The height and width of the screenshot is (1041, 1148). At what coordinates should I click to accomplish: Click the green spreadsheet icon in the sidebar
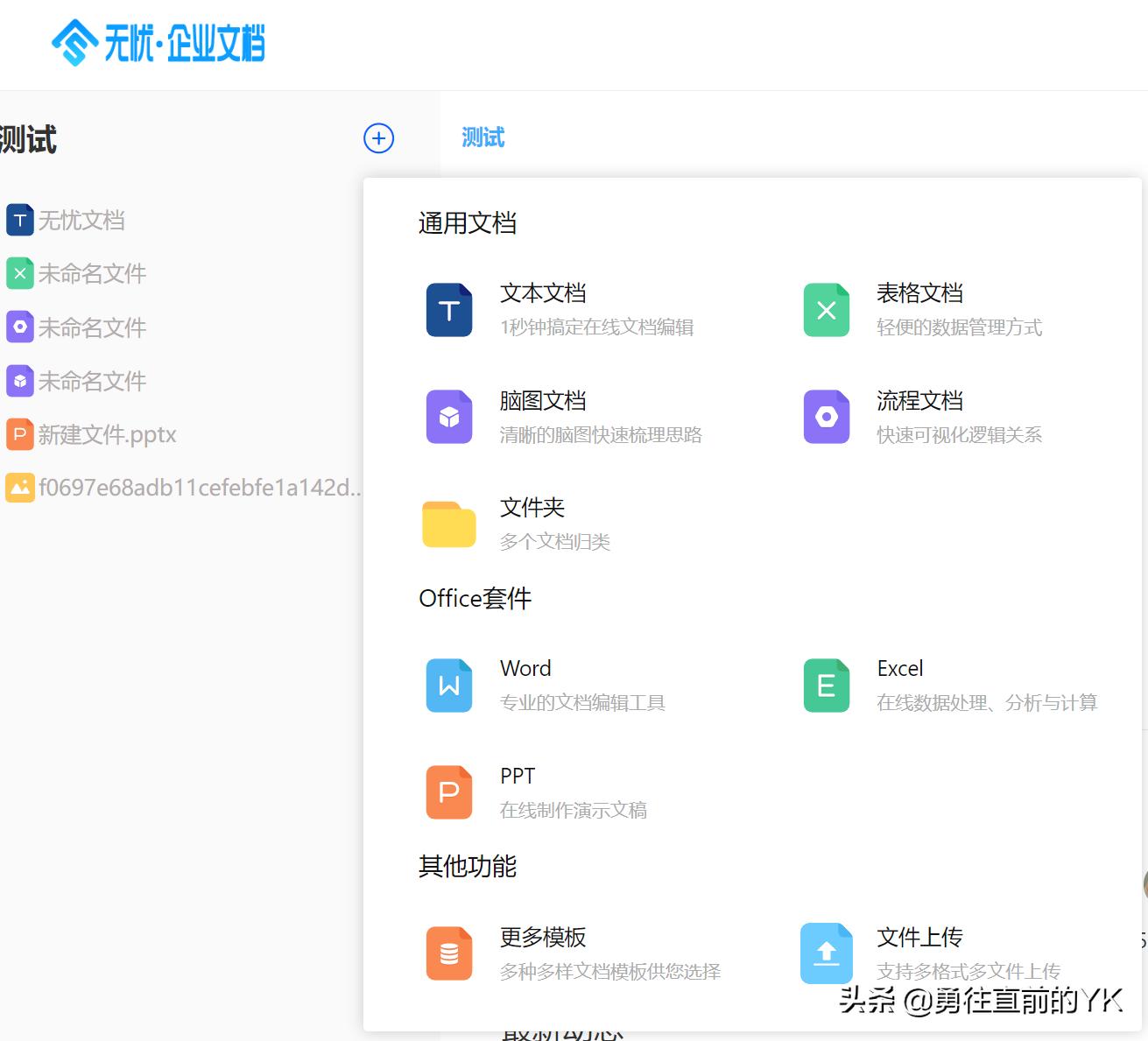[x=20, y=273]
